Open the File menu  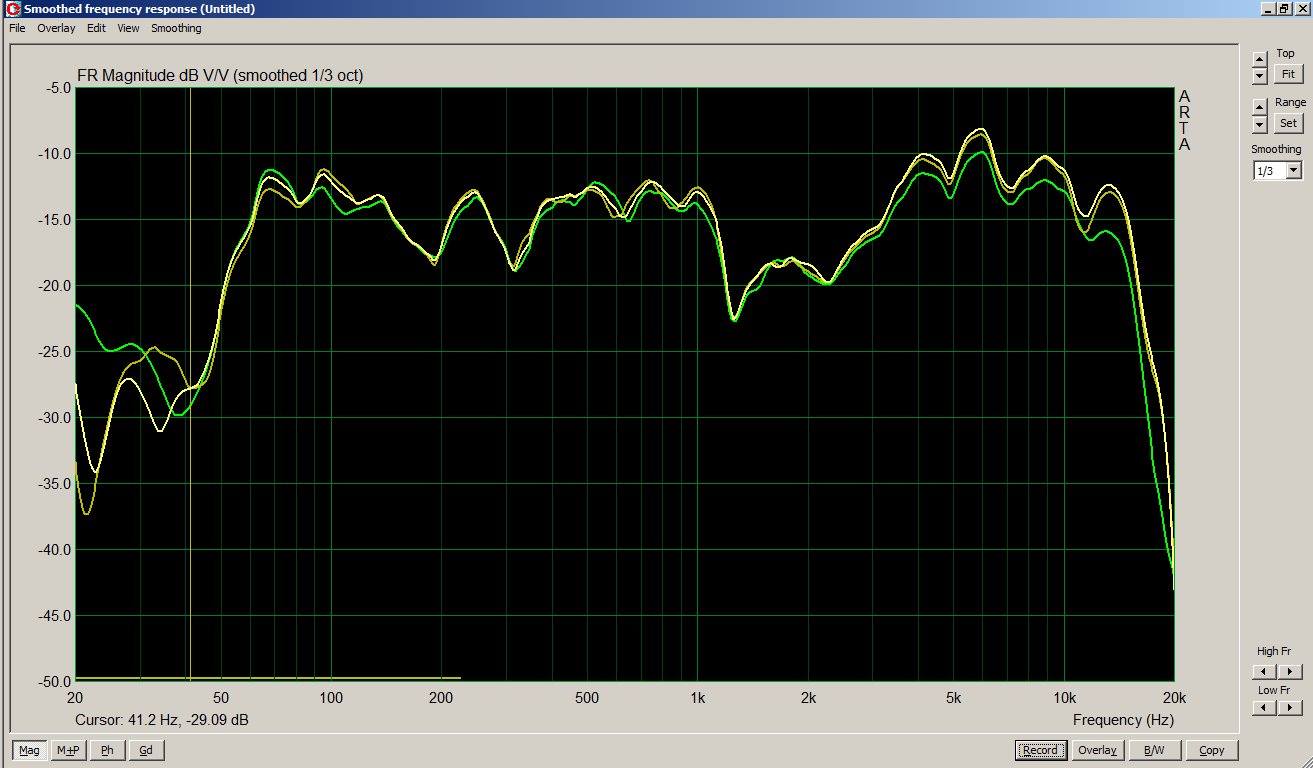point(17,28)
